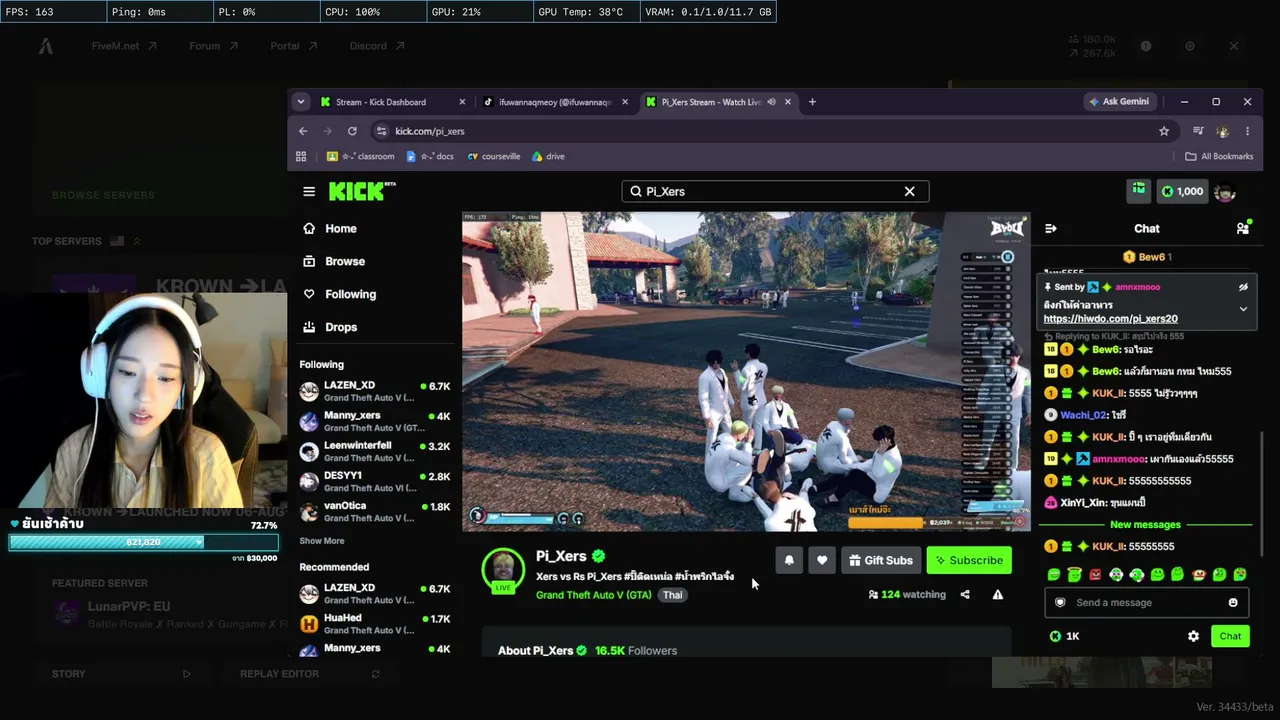The height and width of the screenshot is (720, 1280).
Task: Bookmark this page with the star
Action: point(1164,131)
